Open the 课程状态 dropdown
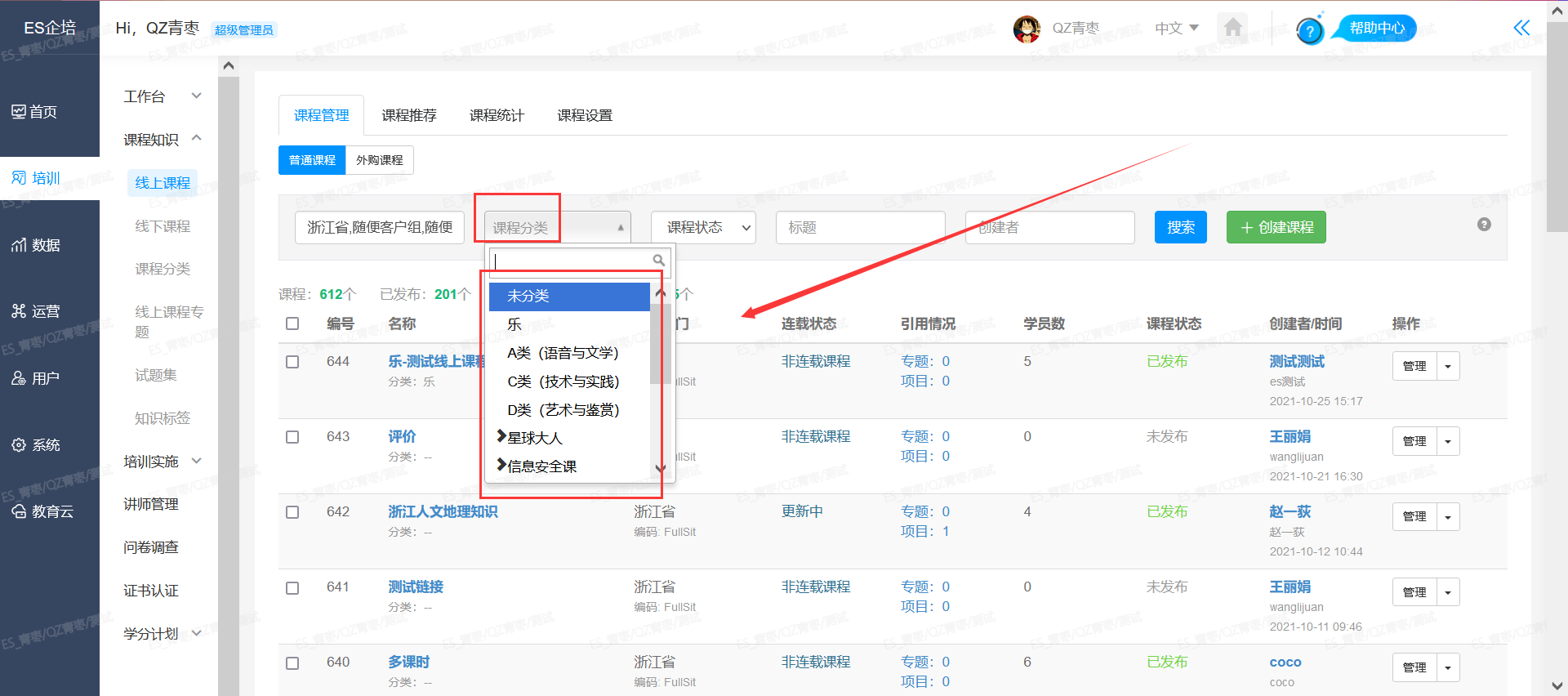The width and height of the screenshot is (1568, 696). pos(703,227)
